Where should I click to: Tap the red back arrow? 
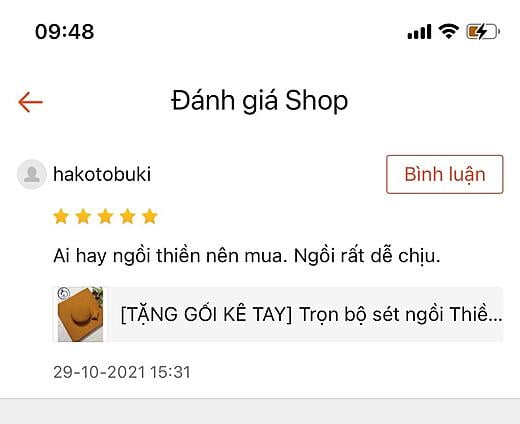[30, 102]
